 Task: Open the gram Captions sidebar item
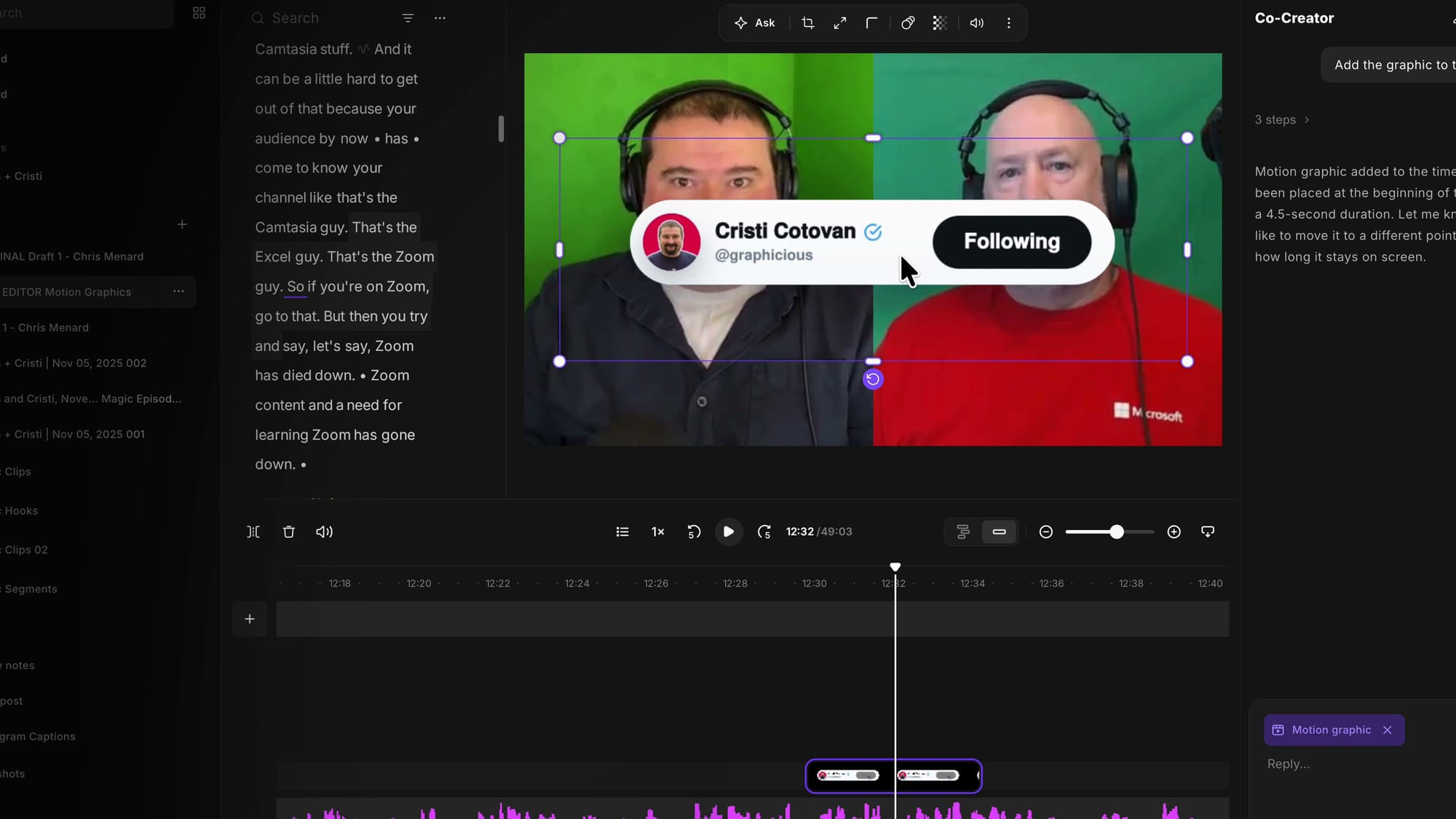tap(38, 737)
